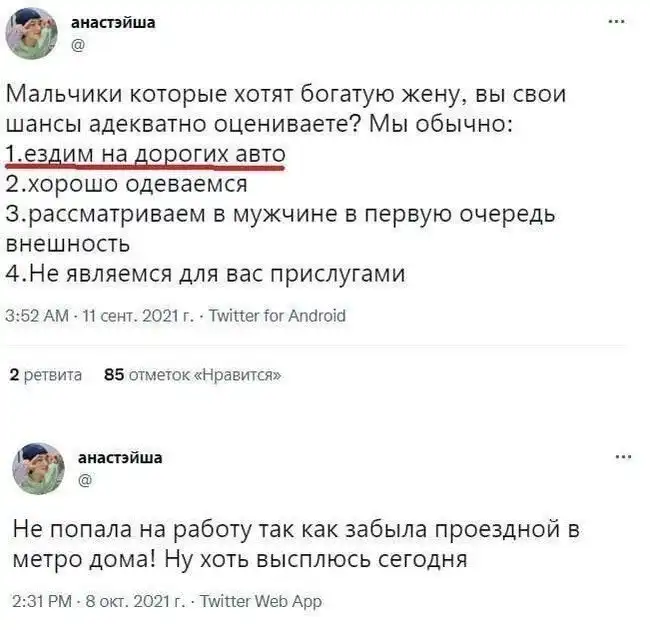Viewport: 650px width, 630px height.
Task: Click the underlined line "1.ездим на дорогих авто"
Action: tap(146, 154)
